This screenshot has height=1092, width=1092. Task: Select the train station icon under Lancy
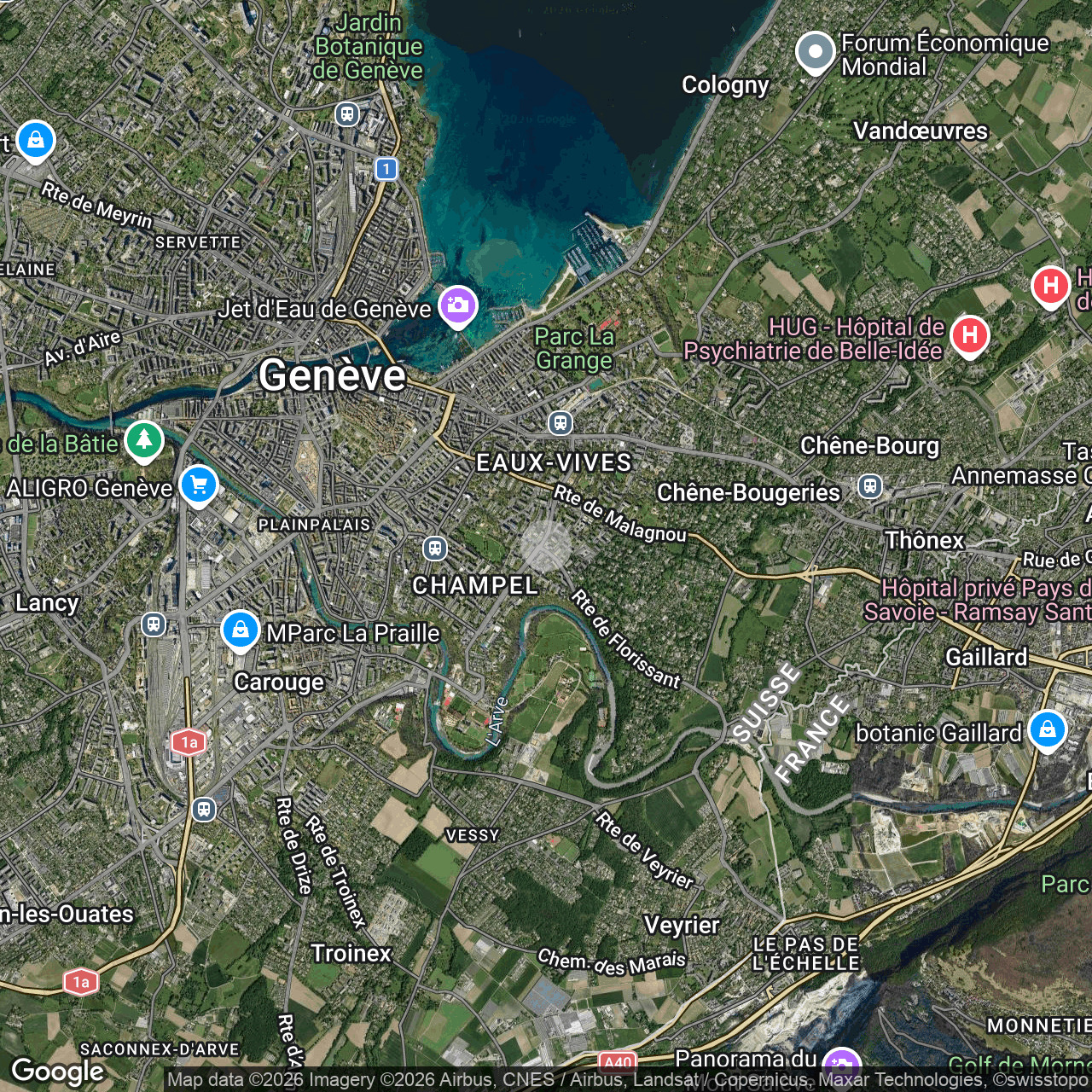(x=154, y=624)
